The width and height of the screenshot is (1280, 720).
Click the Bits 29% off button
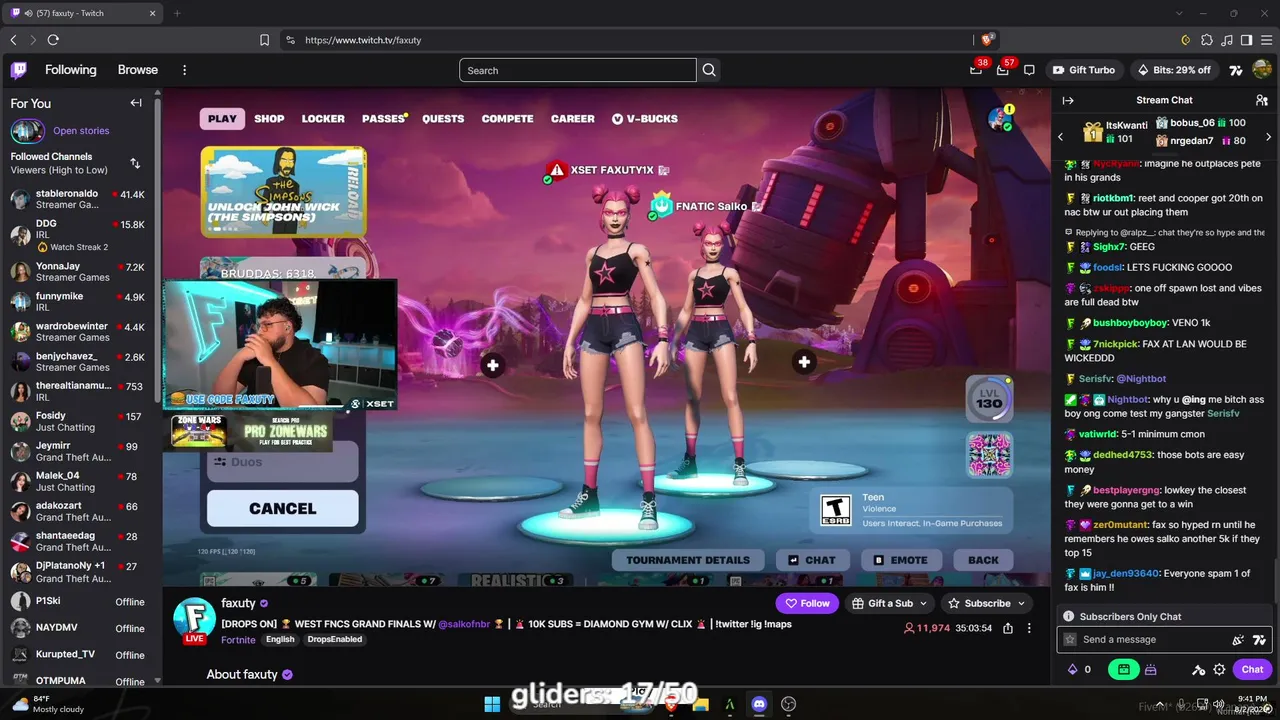(x=1174, y=70)
